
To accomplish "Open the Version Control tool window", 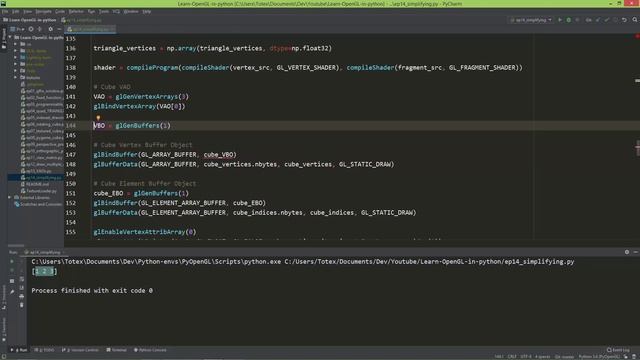I will coord(80,350).
